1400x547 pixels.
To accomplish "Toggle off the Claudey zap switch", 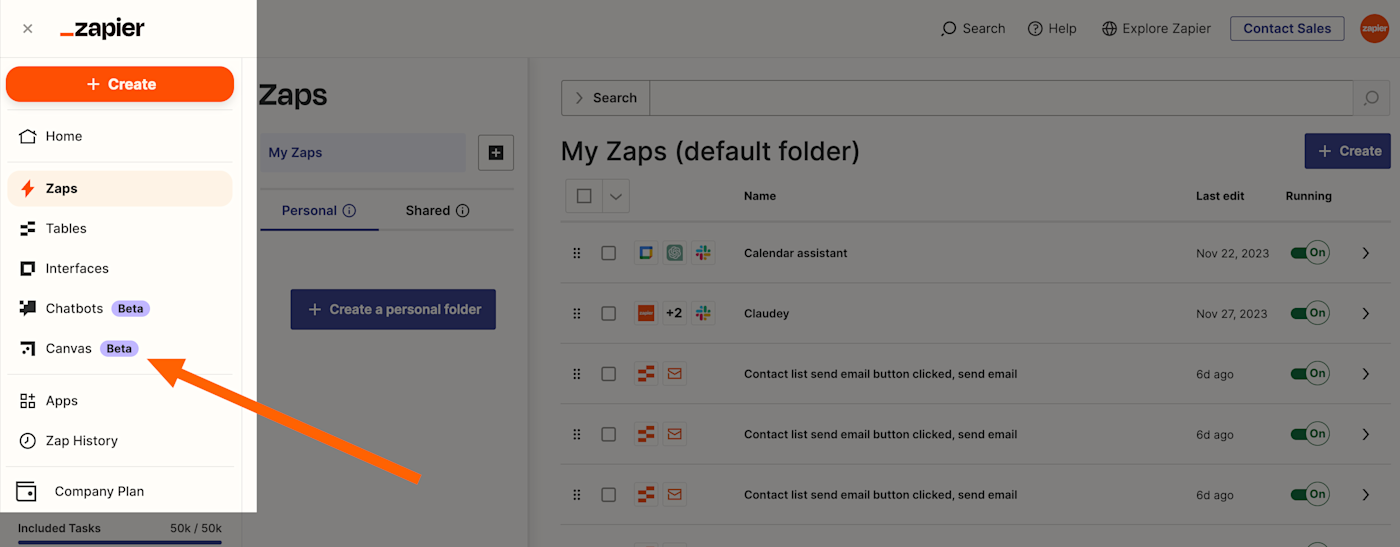I will point(1309,313).
